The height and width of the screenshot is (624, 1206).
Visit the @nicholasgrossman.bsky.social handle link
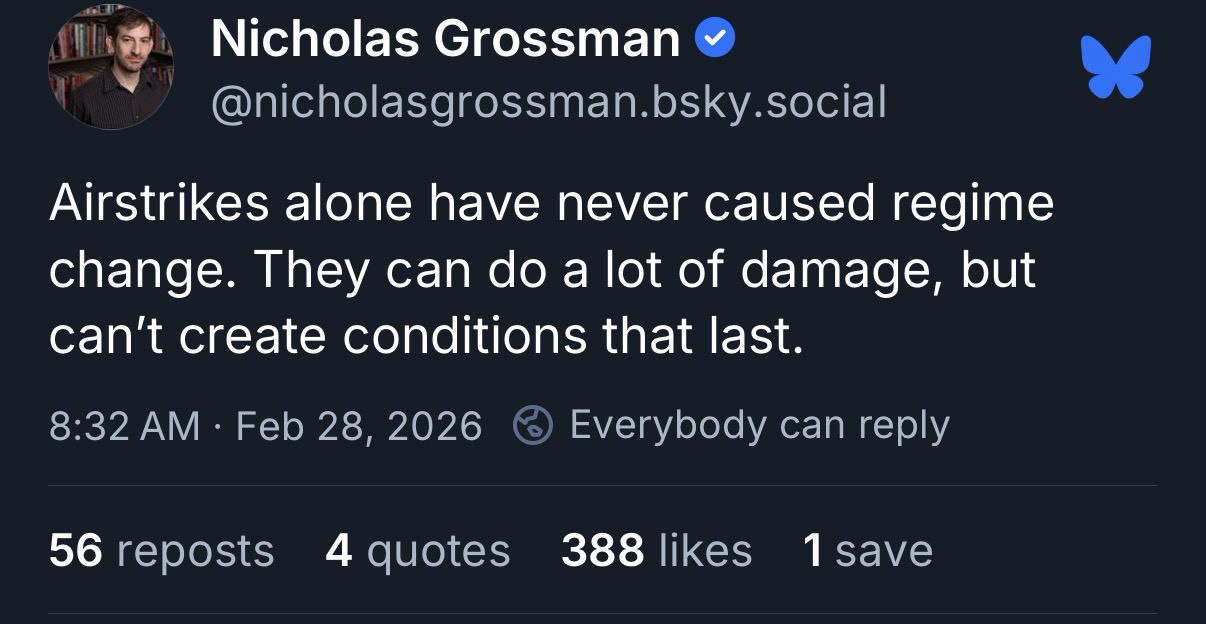click(548, 101)
